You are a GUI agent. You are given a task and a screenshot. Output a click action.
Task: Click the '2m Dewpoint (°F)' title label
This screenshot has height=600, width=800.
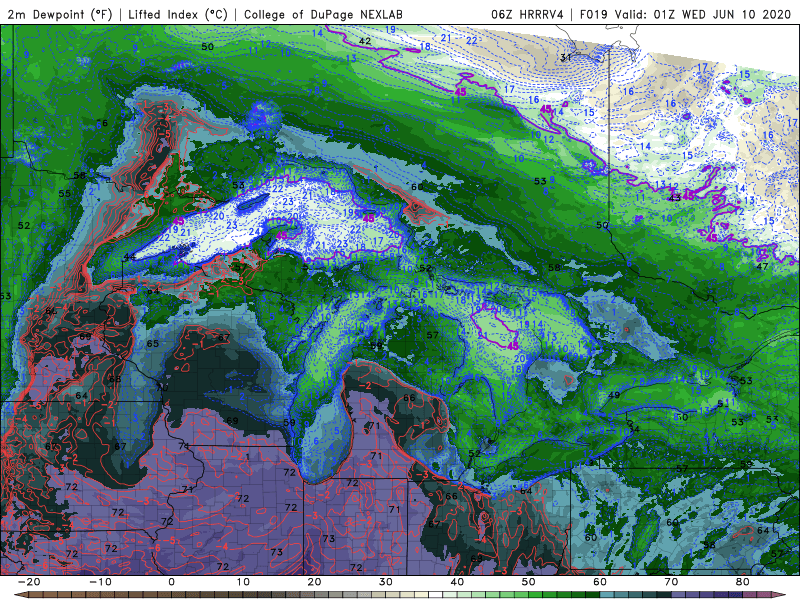[x=60, y=15]
